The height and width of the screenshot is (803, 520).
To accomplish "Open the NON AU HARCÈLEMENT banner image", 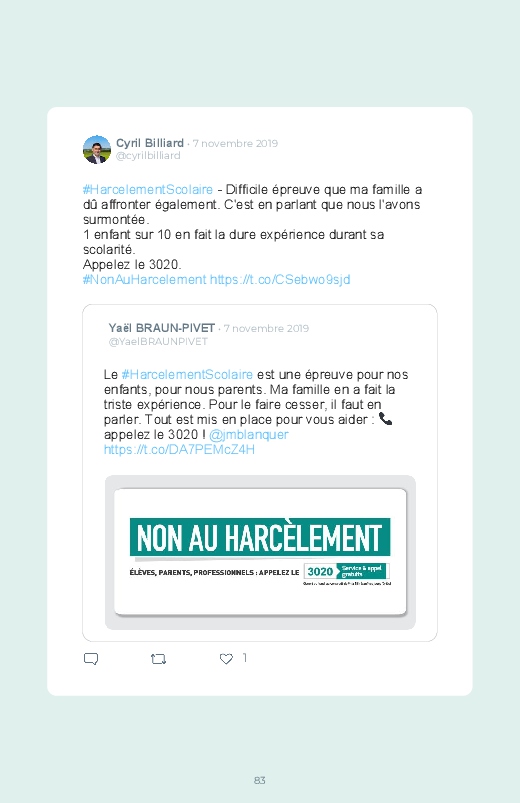I will coord(260,552).
